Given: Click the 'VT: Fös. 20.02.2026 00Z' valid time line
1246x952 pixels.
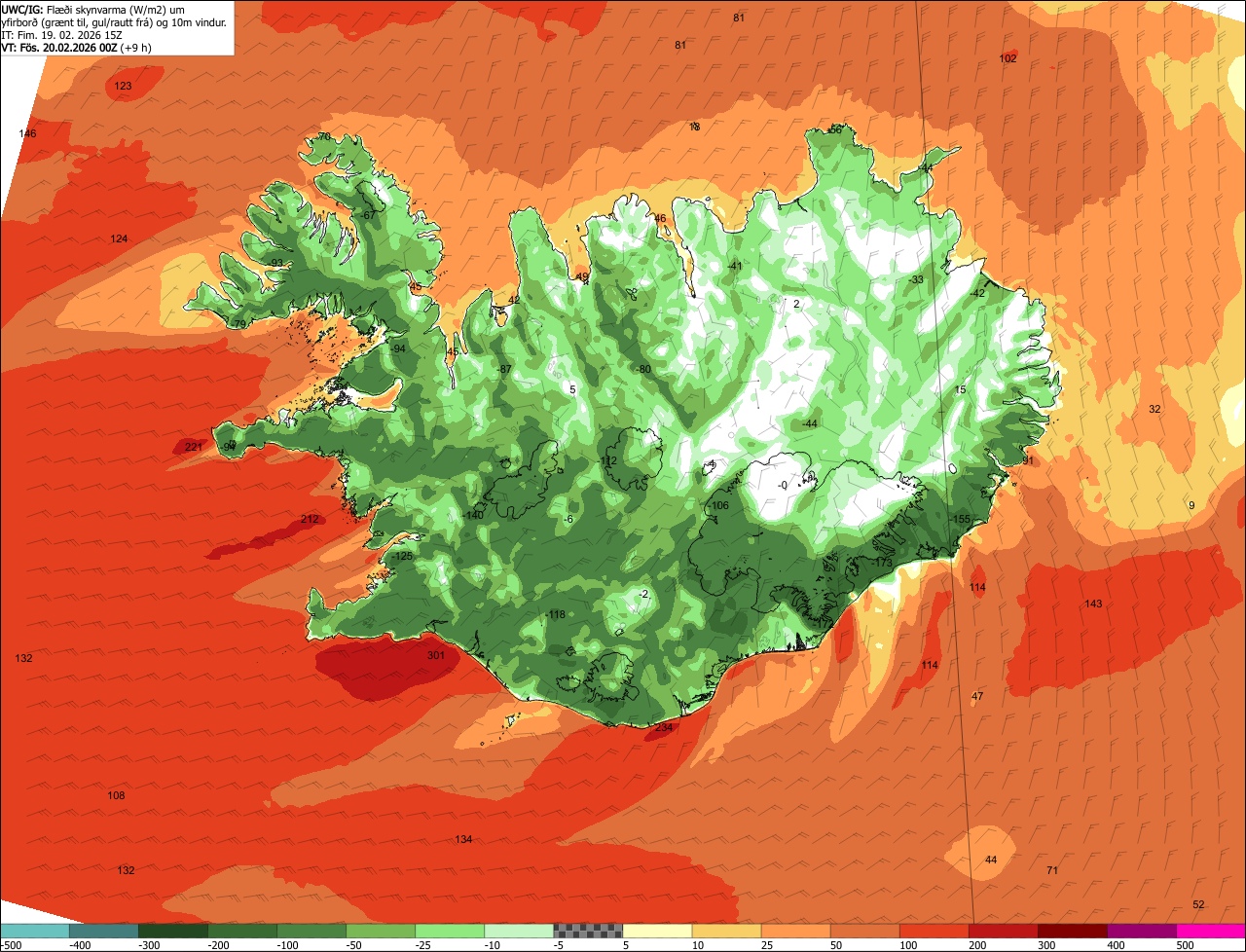Looking at the screenshot, I should pyautogui.click(x=76, y=47).
